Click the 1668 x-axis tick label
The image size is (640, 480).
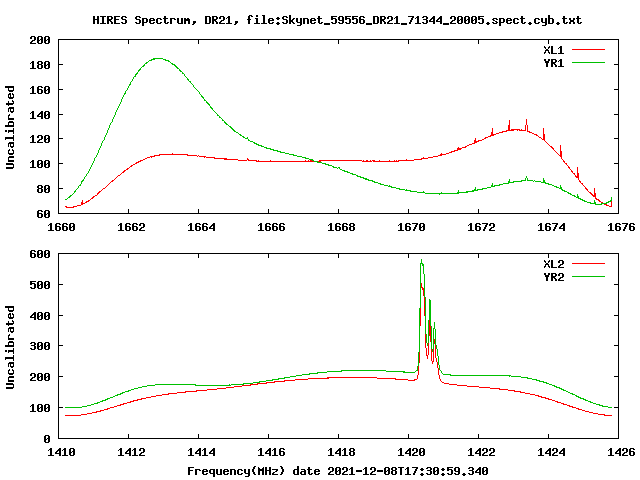341,227
